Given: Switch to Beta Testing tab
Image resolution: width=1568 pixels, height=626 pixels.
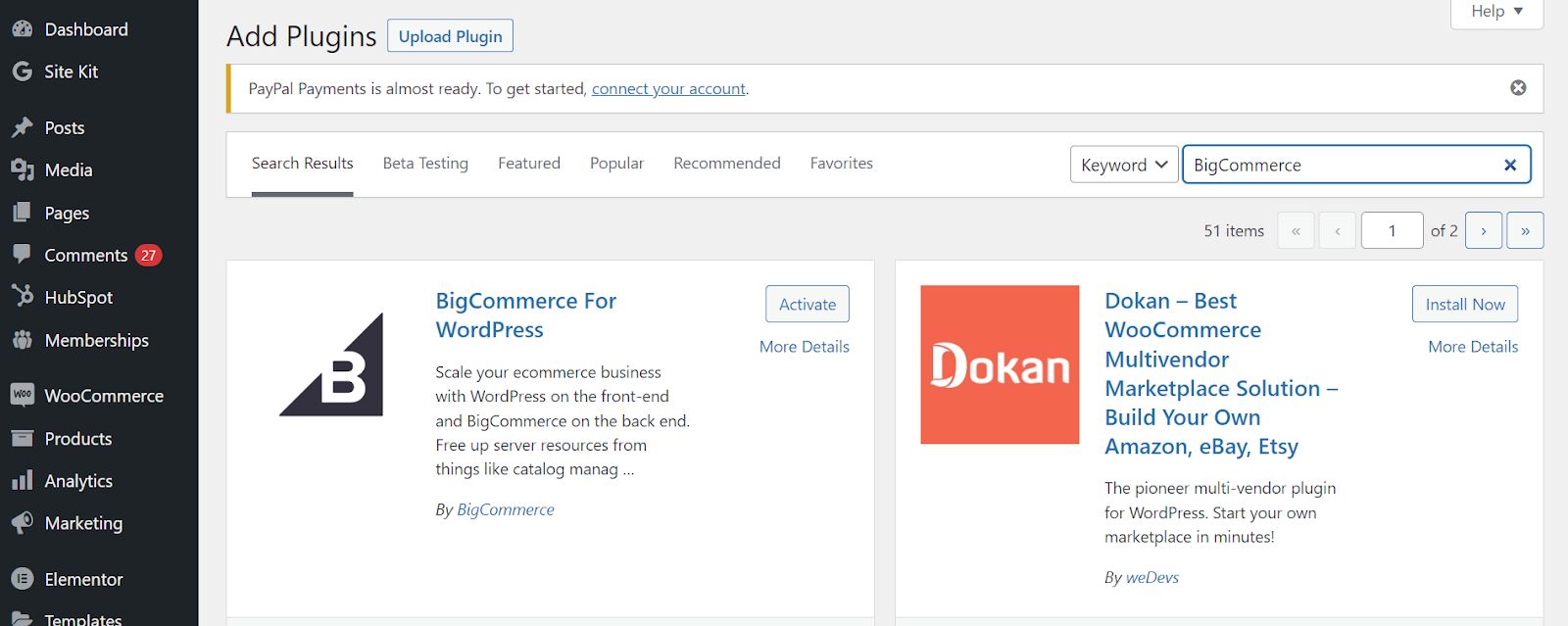Looking at the screenshot, I should pos(425,164).
